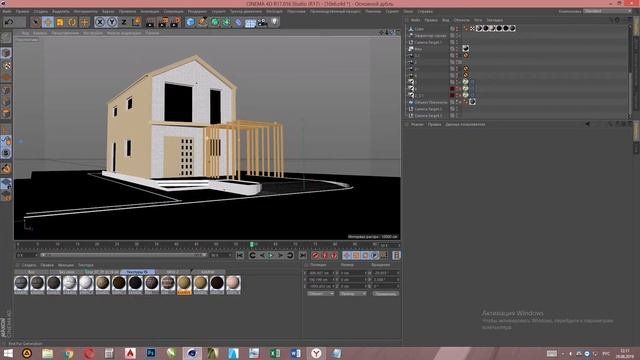Select the Live Selection arrow tool
The width and height of the screenshot is (640, 360).
click(36, 22)
